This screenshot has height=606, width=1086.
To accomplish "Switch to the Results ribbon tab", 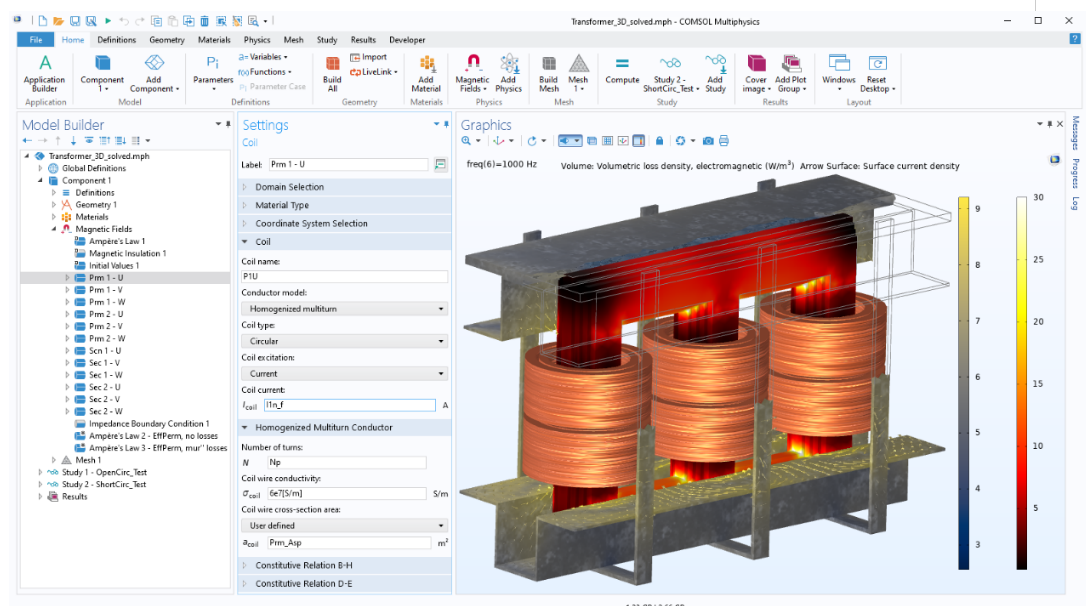I will (363, 39).
